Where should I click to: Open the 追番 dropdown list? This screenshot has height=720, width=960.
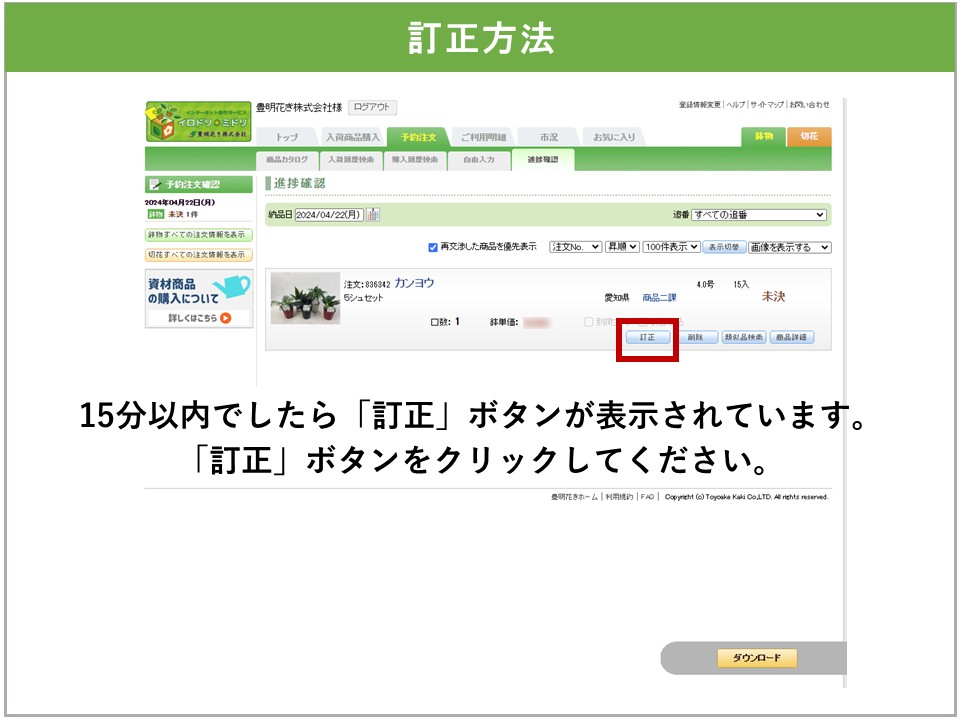tap(759, 215)
